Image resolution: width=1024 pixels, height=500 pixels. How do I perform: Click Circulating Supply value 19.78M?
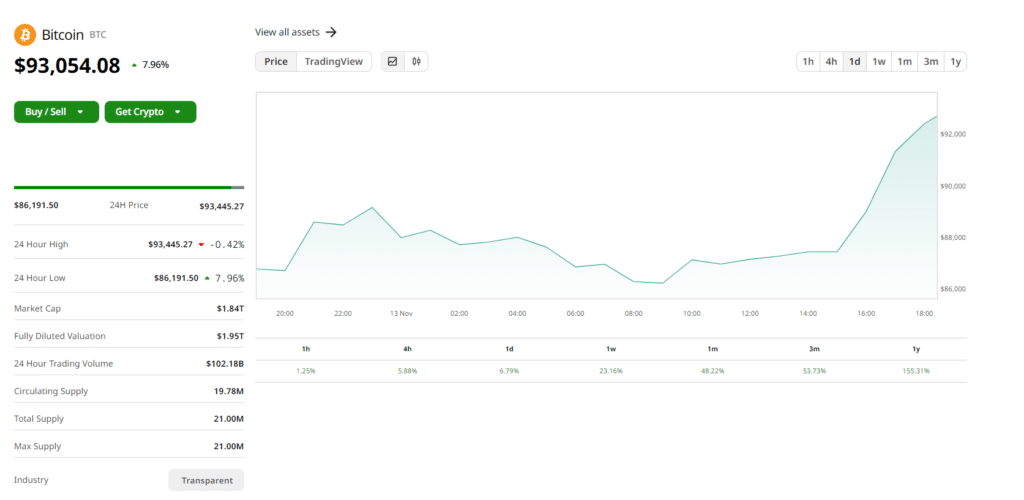point(228,391)
